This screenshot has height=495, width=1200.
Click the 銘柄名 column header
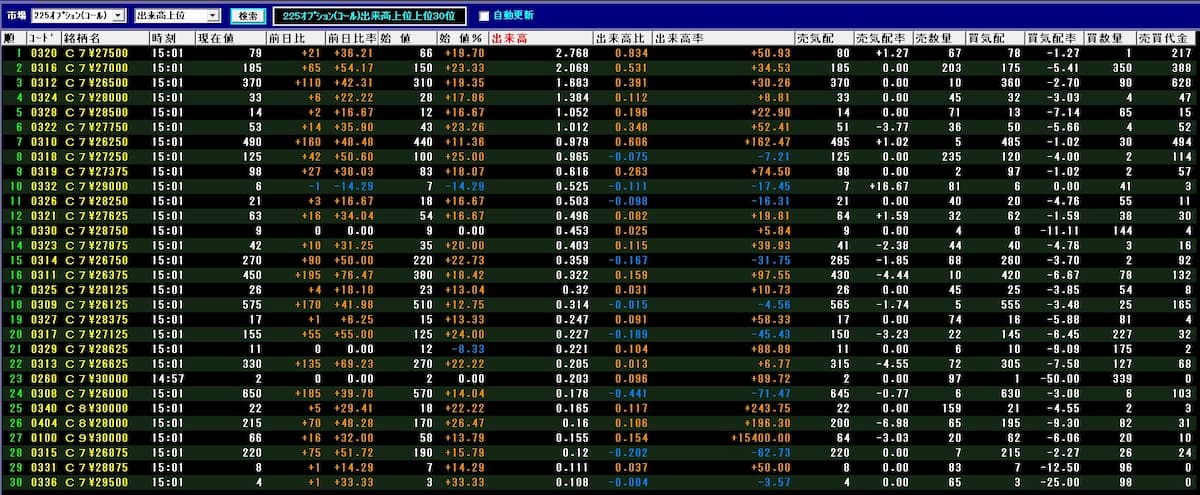point(82,38)
